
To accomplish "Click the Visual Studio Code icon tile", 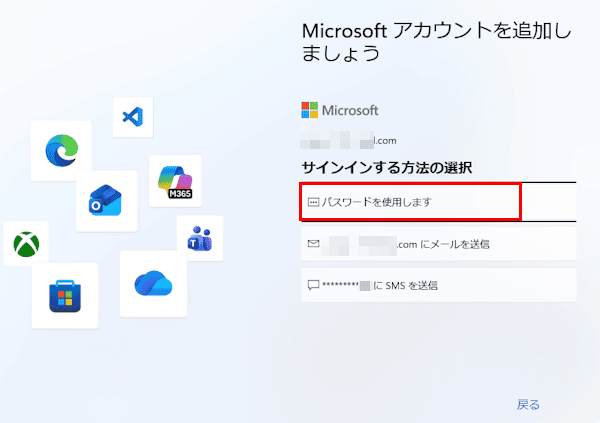I will click(133, 117).
